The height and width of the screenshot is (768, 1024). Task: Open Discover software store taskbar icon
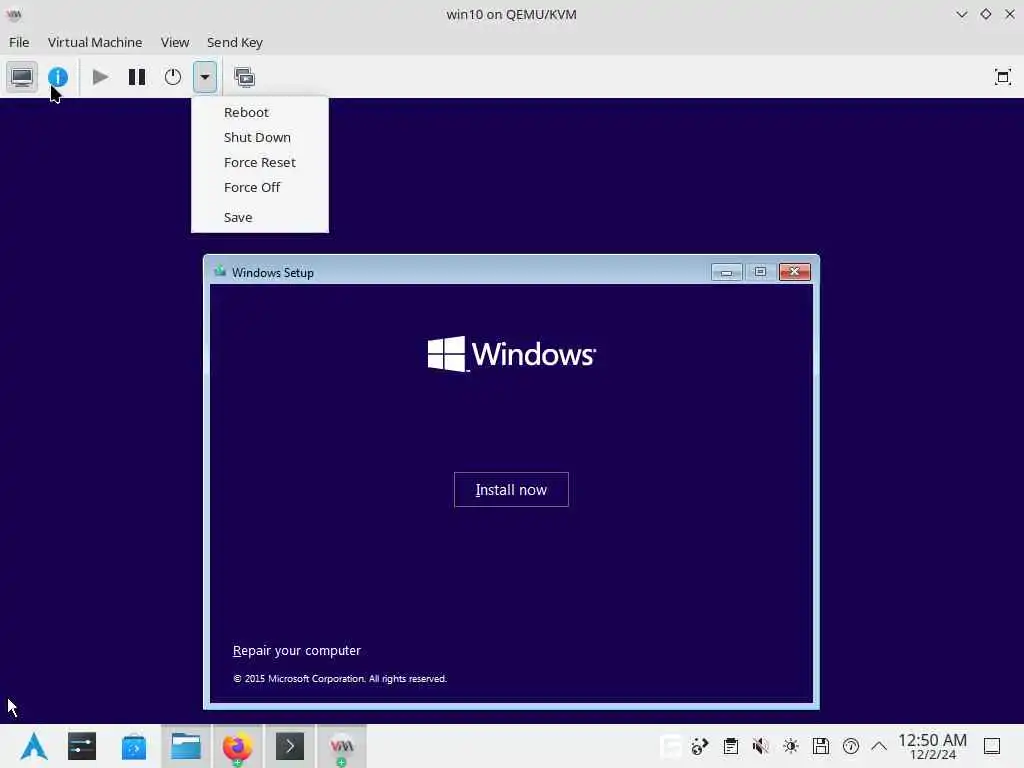coord(133,746)
